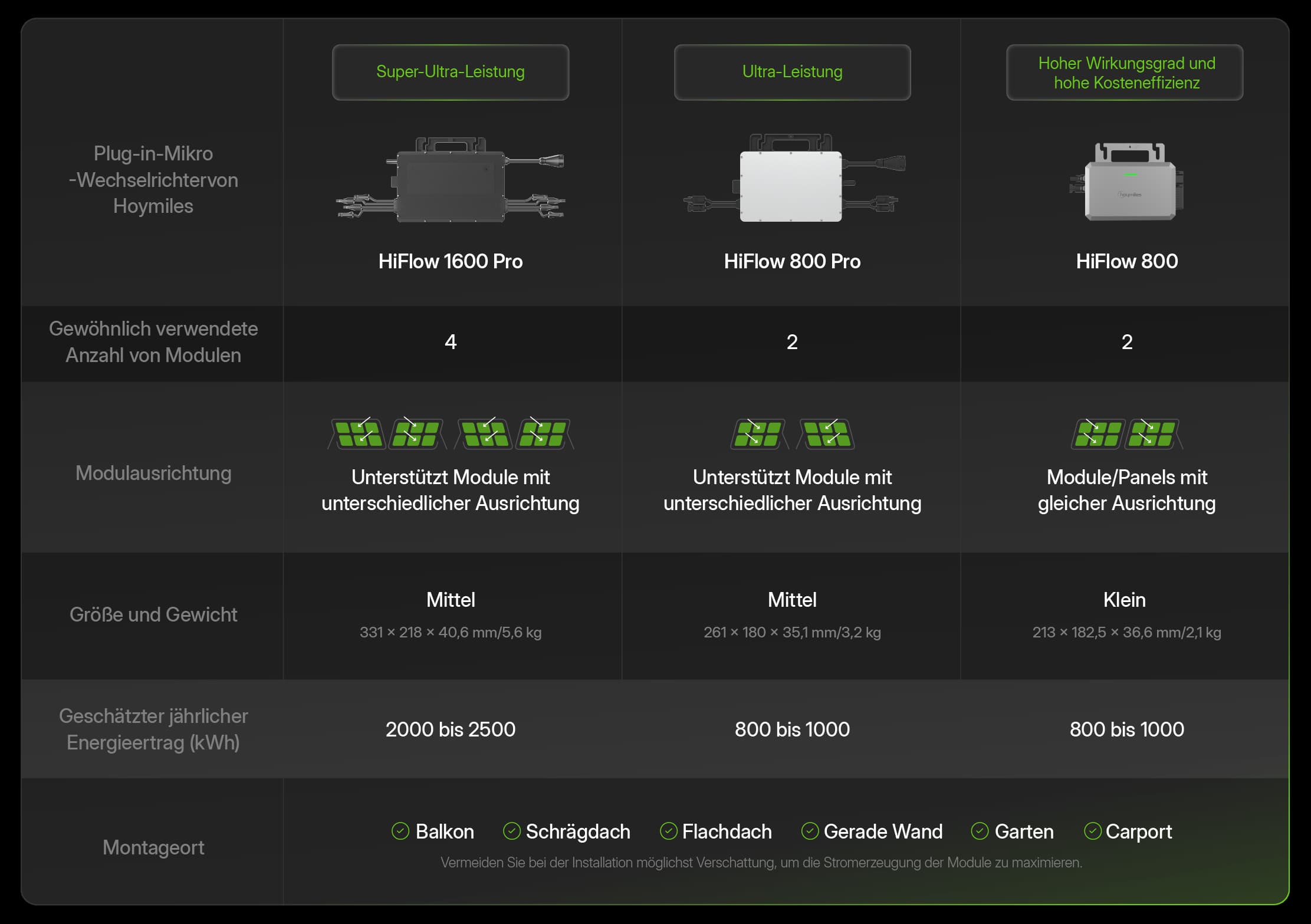Click the checkmark icon beside Balkon
The width and height of the screenshot is (1311, 924).
tap(400, 831)
